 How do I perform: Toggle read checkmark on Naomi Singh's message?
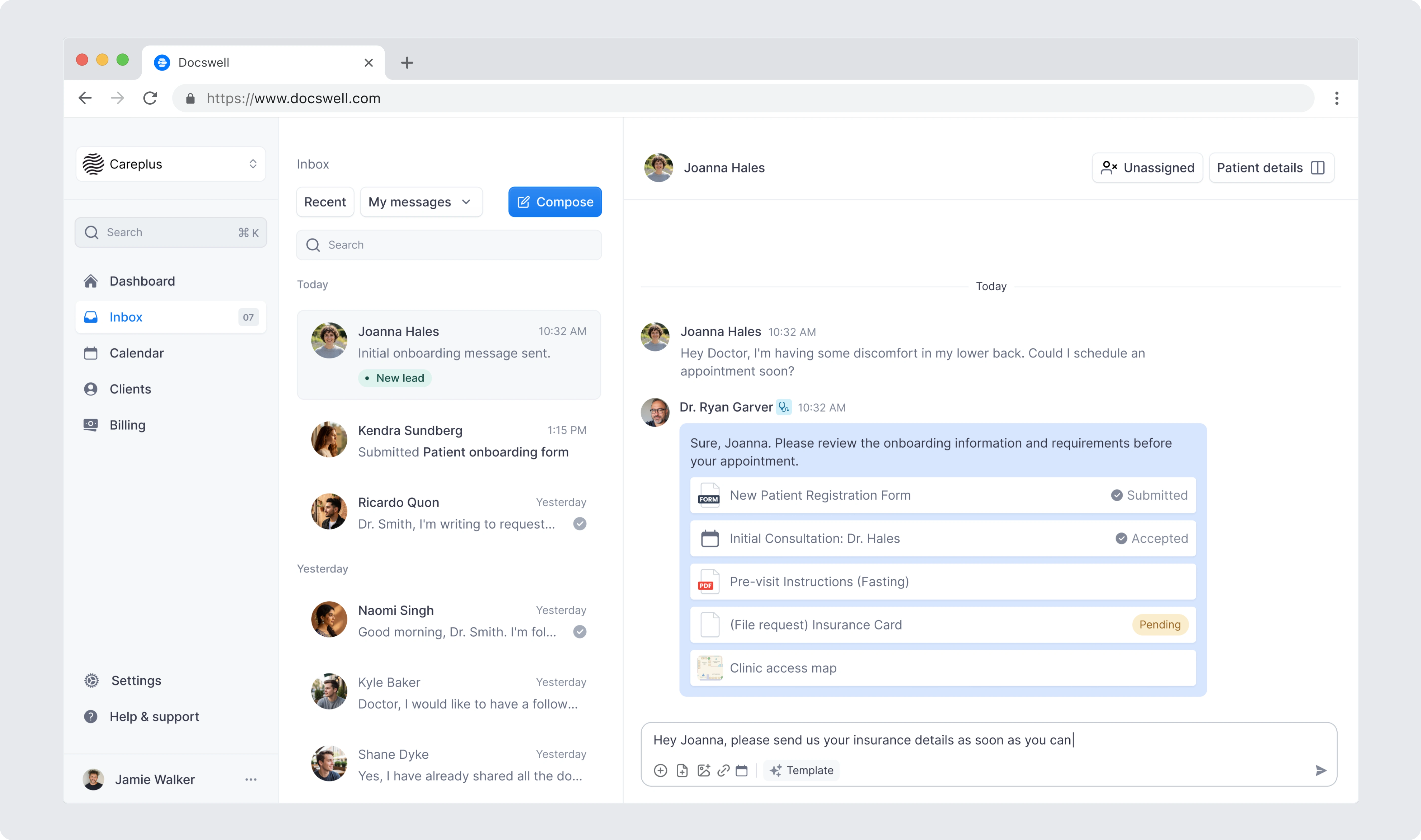pyautogui.click(x=579, y=632)
